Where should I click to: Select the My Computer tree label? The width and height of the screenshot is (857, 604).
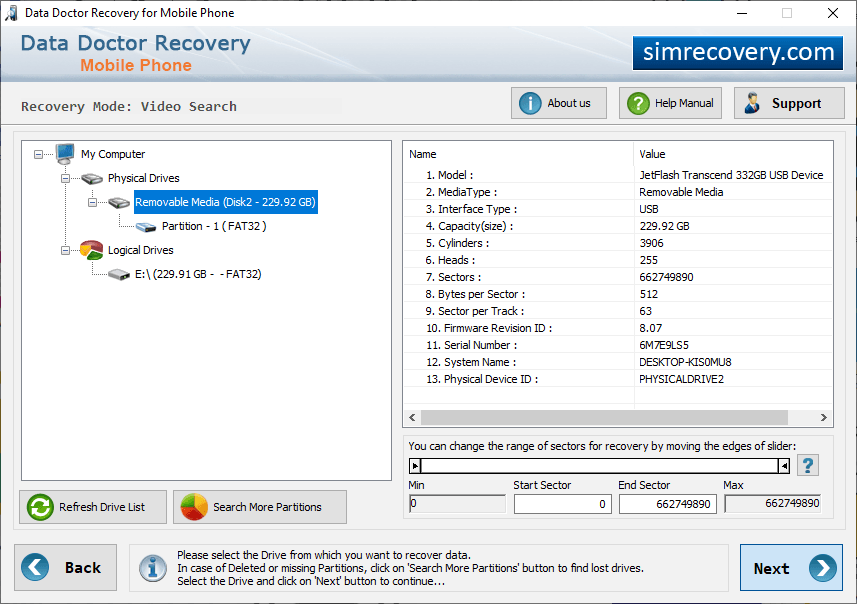point(113,154)
